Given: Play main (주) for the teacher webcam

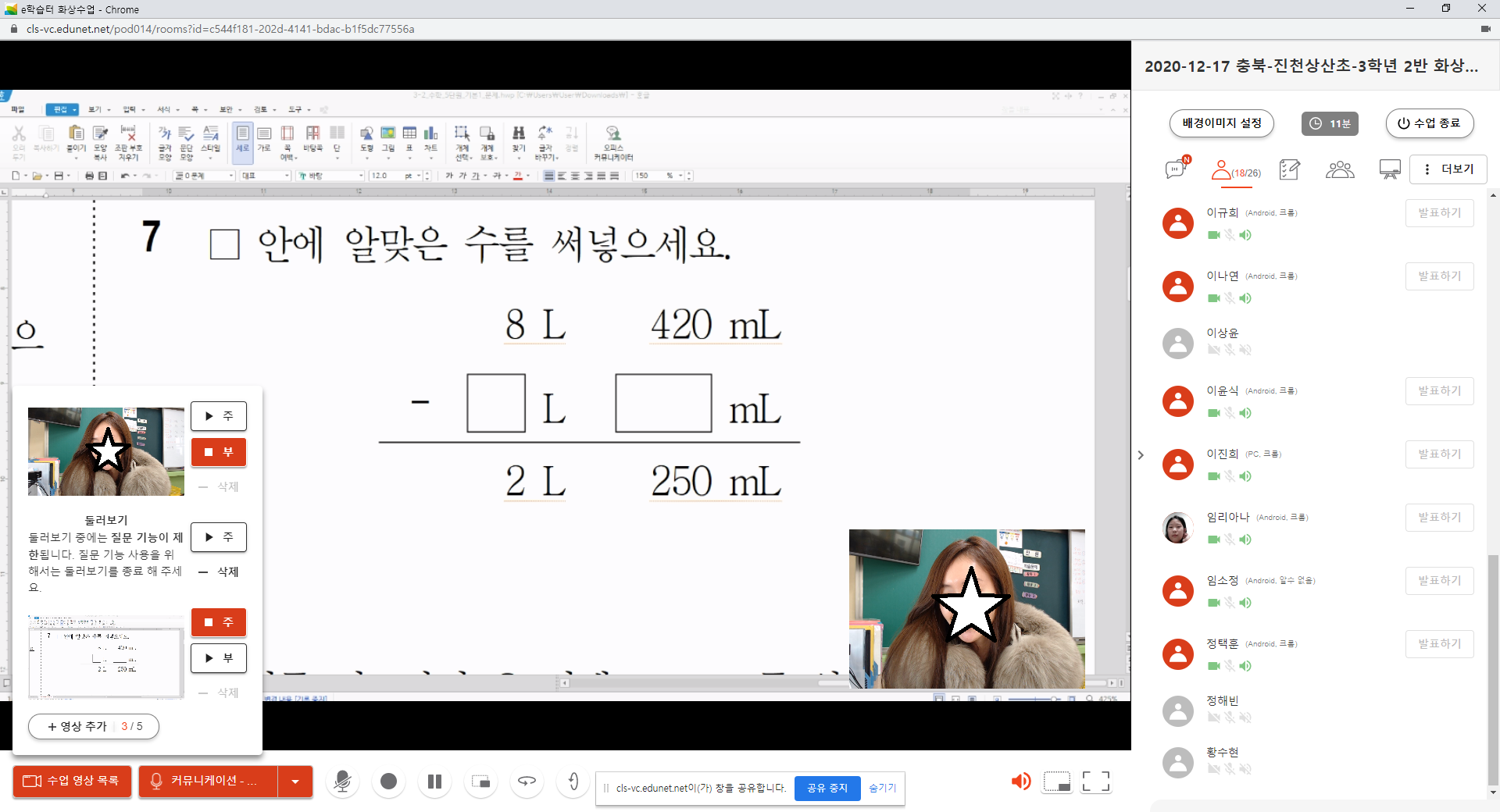Looking at the screenshot, I should point(219,416).
